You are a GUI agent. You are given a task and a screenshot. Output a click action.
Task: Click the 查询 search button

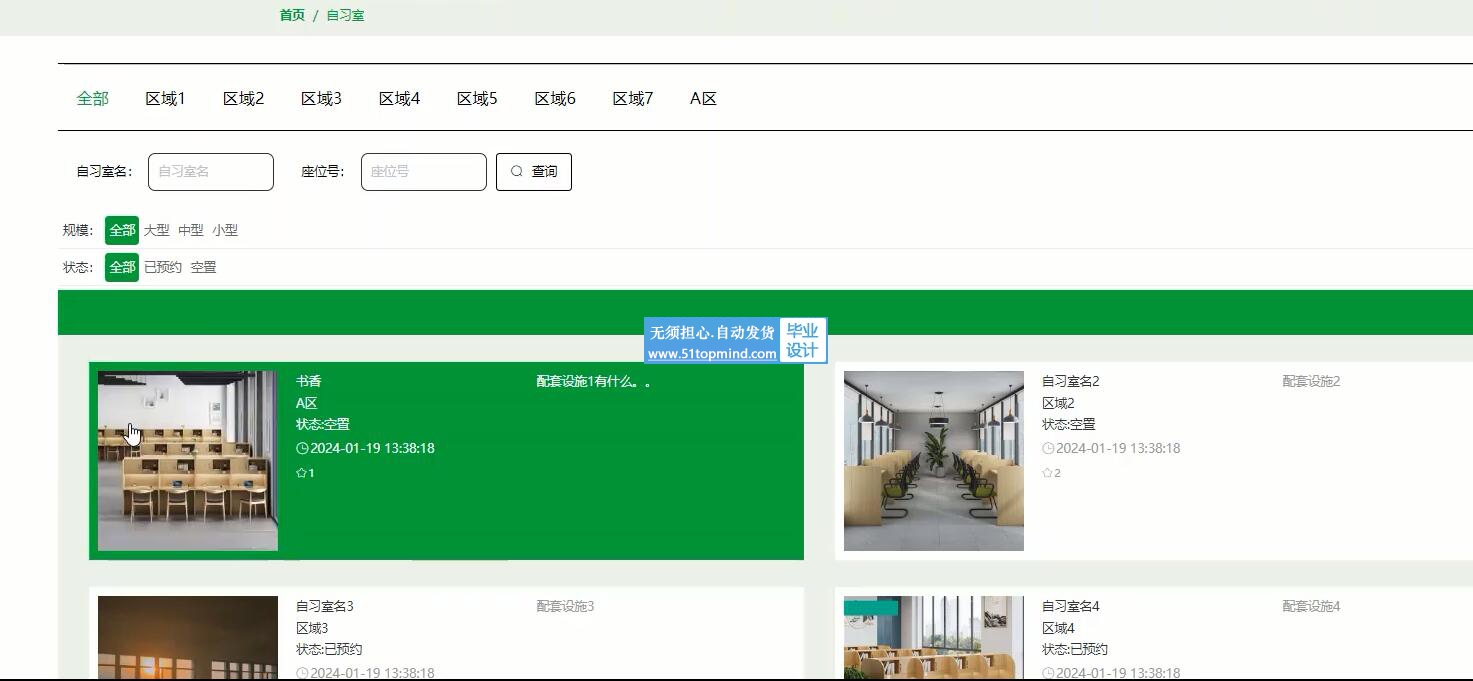coord(534,172)
